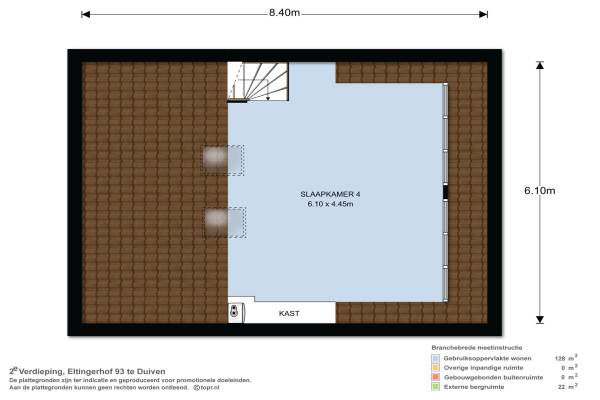
Task: Click the yellow Overige inpandige ruimte swatch
Action: click(x=436, y=367)
